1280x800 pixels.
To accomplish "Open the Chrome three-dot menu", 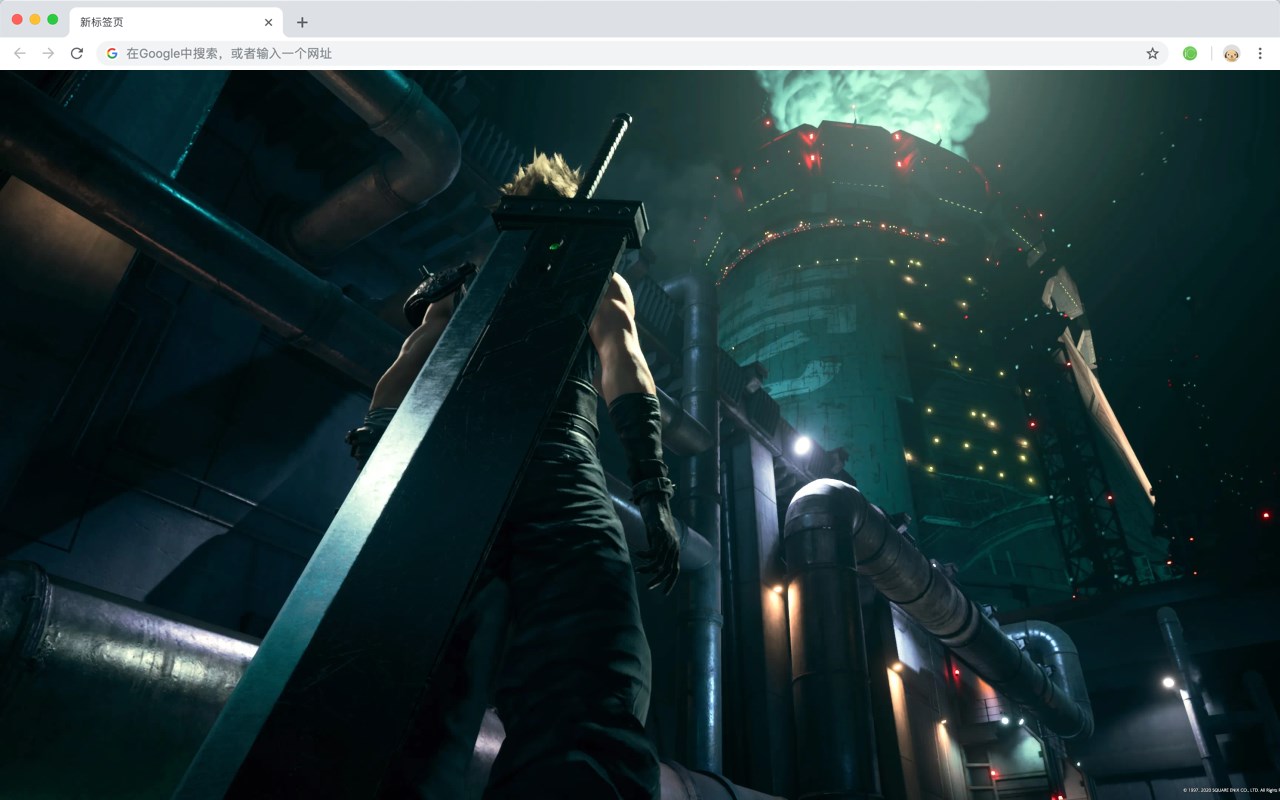I will 1260,53.
